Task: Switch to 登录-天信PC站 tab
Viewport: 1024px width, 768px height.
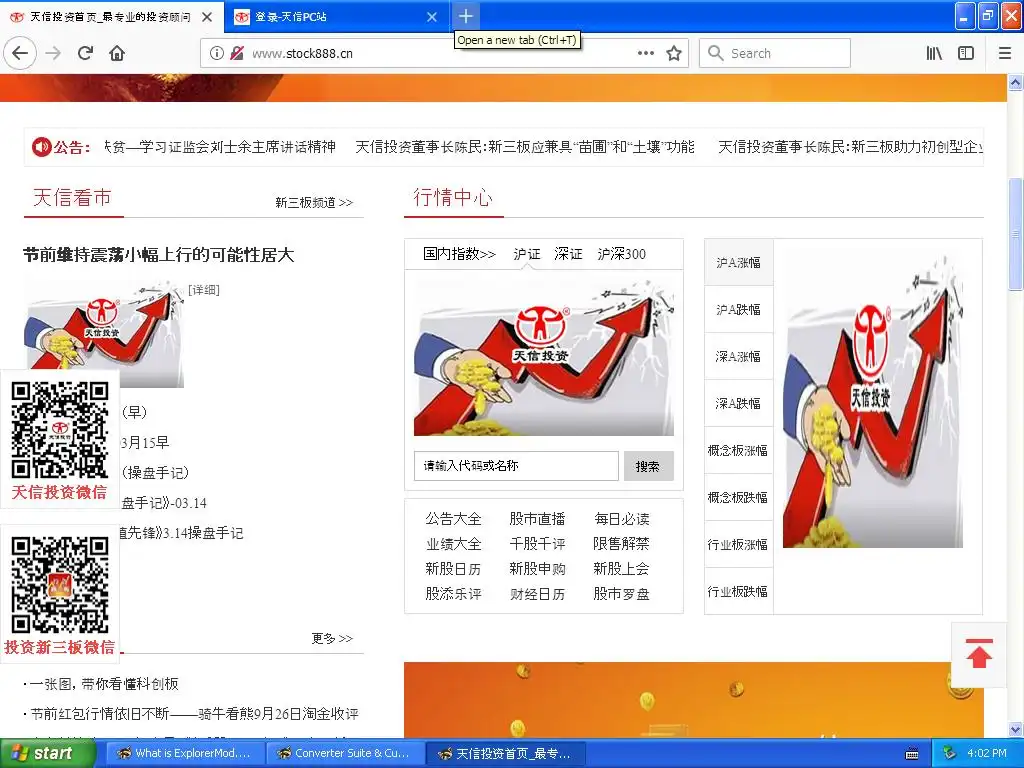Action: click(334, 17)
